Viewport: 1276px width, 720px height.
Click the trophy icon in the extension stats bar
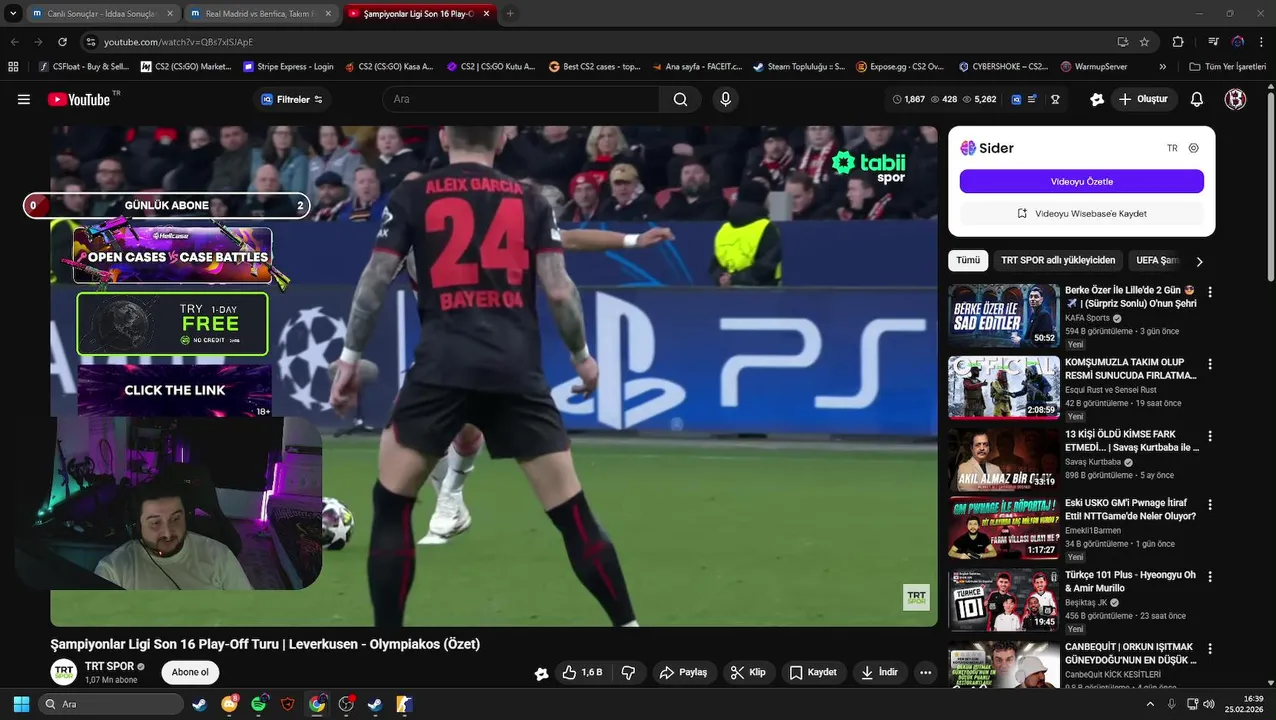tap(1055, 99)
